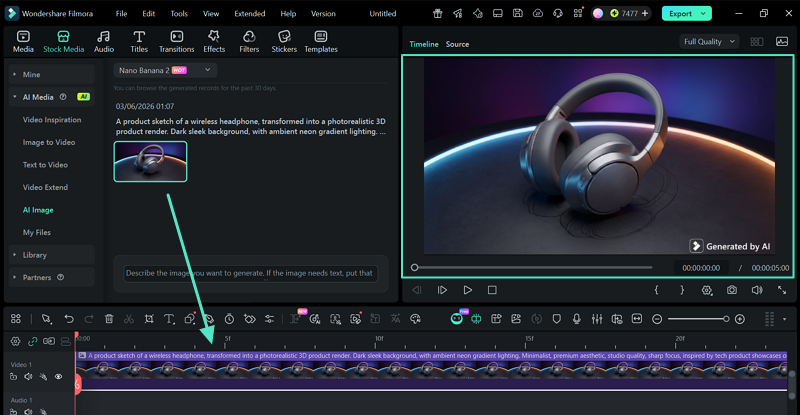The height and width of the screenshot is (415, 800).
Task: Take a snapshot with the camera icon
Action: 732,290
